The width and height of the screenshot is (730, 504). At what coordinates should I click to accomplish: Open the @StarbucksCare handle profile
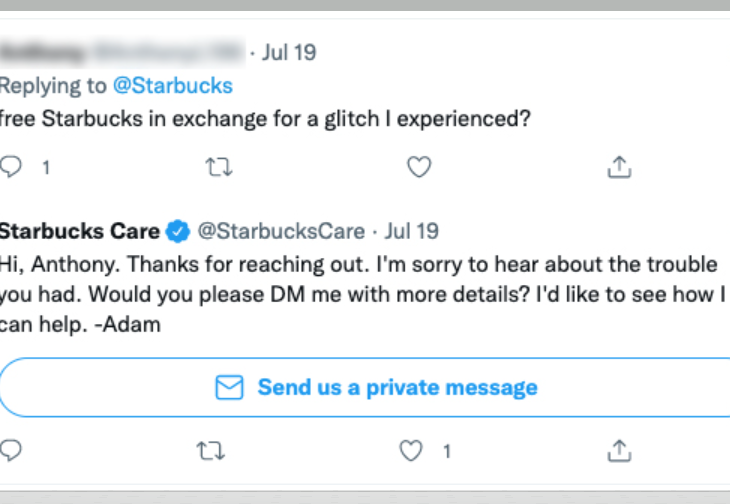pos(281,231)
